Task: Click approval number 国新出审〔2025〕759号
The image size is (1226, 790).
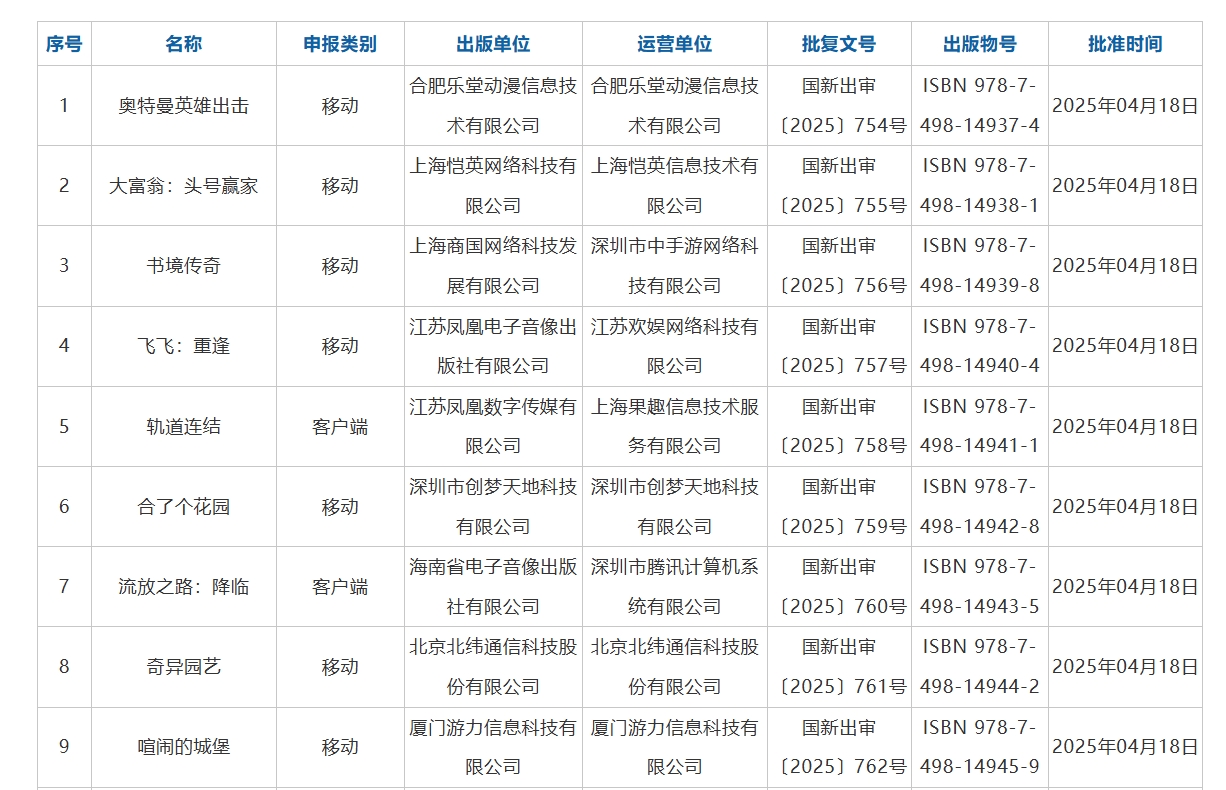Action: click(840, 507)
